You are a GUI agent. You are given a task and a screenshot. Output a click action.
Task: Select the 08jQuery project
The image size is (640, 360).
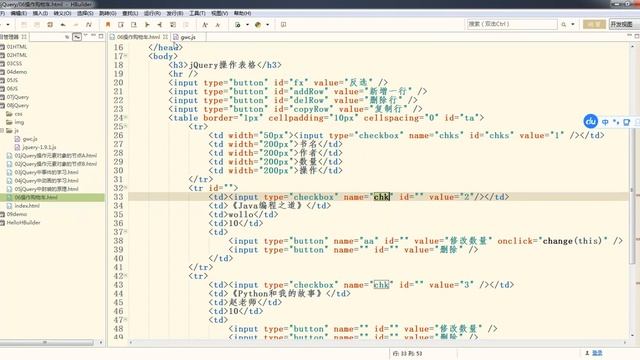click(18, 105)
